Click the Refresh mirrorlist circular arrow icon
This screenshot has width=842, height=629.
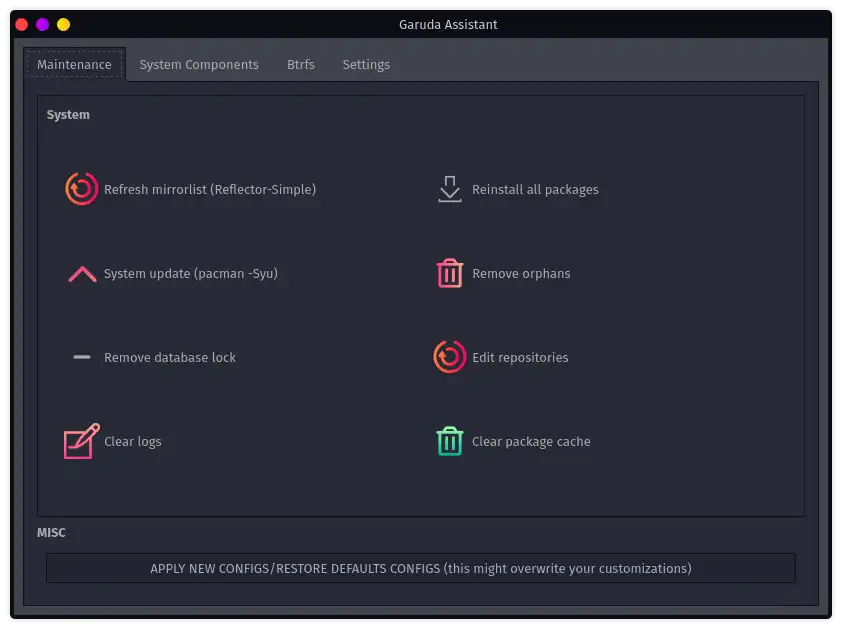(x=81, y=189)
